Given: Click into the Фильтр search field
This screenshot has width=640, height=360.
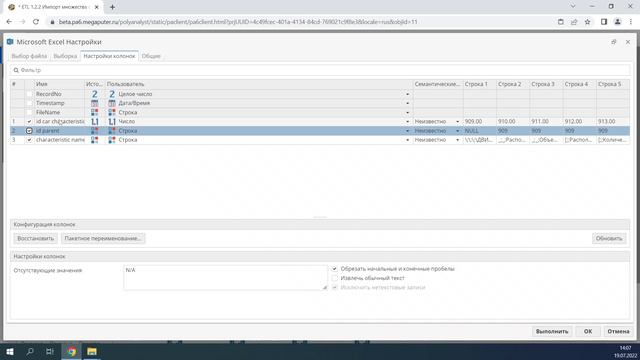Looking at the screenshot, I should coord(320,70).
